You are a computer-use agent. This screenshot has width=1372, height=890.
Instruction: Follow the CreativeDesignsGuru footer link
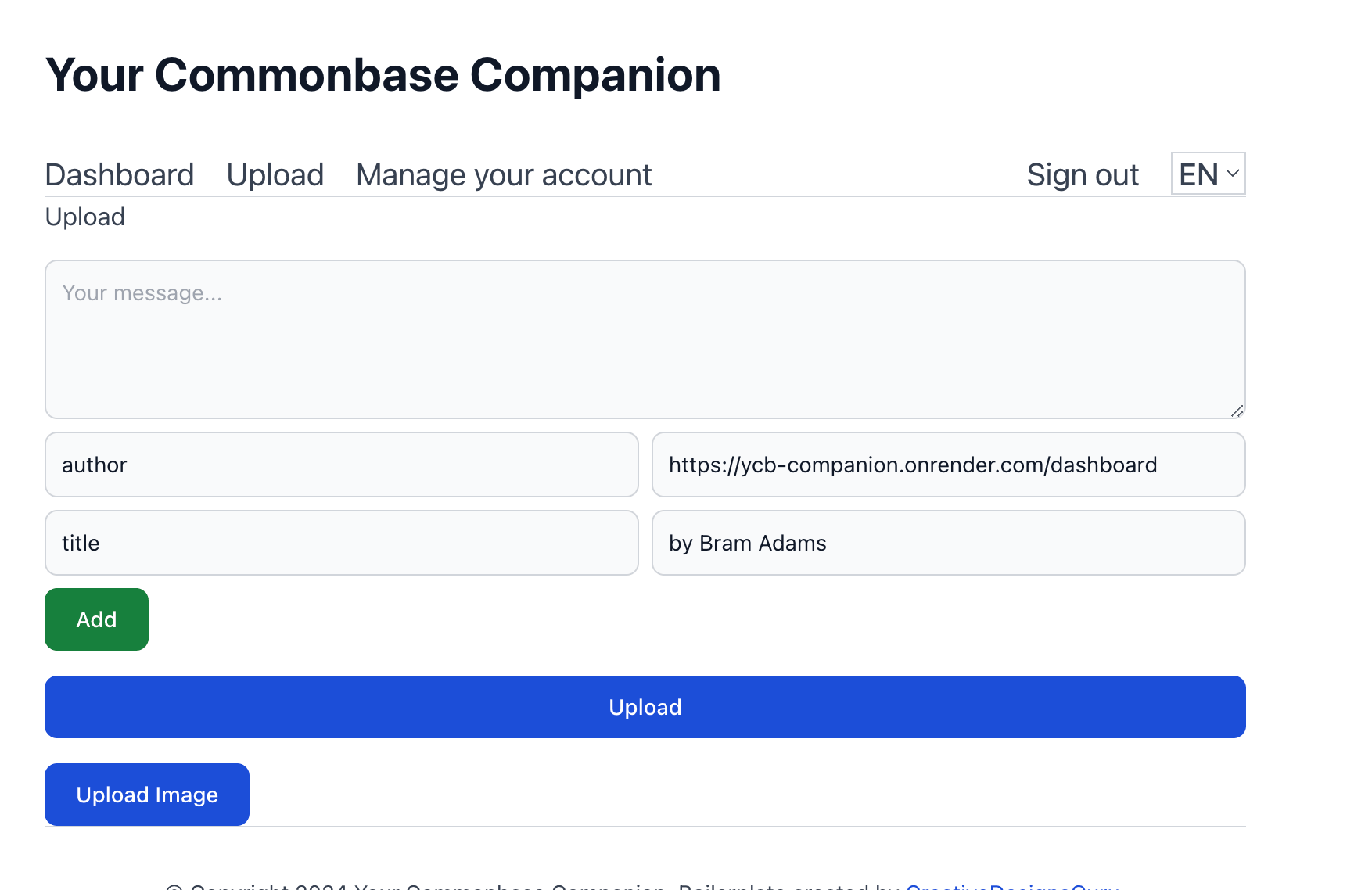click(1012, 887)
